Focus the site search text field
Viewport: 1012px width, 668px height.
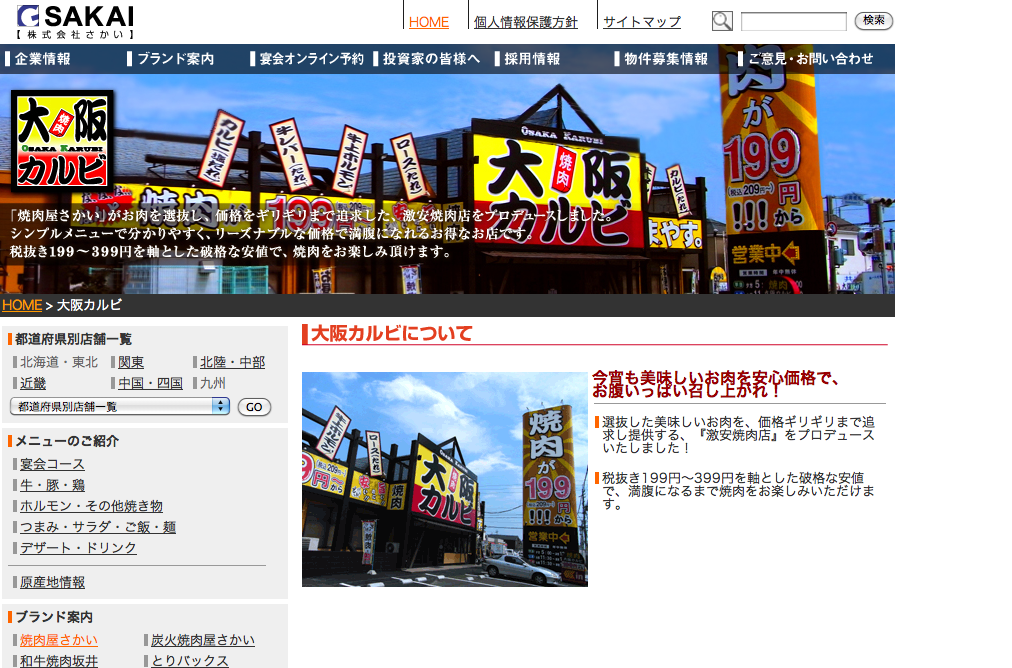tap(794, 21)
